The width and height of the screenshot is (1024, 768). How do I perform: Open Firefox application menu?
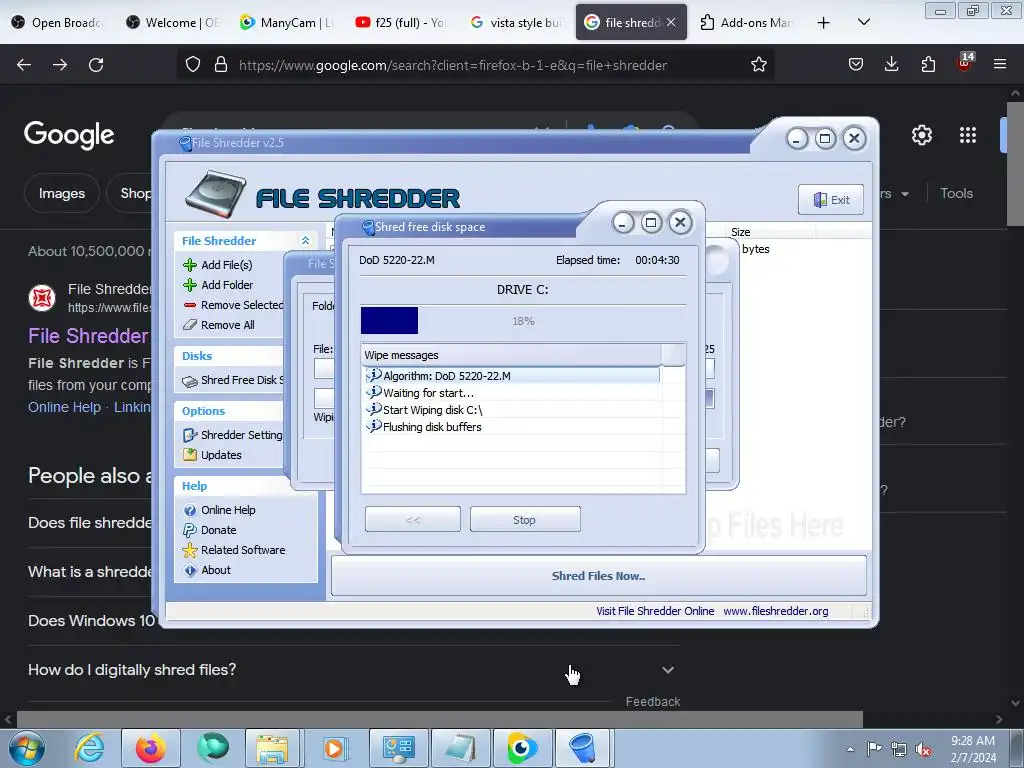[1000, 65]
